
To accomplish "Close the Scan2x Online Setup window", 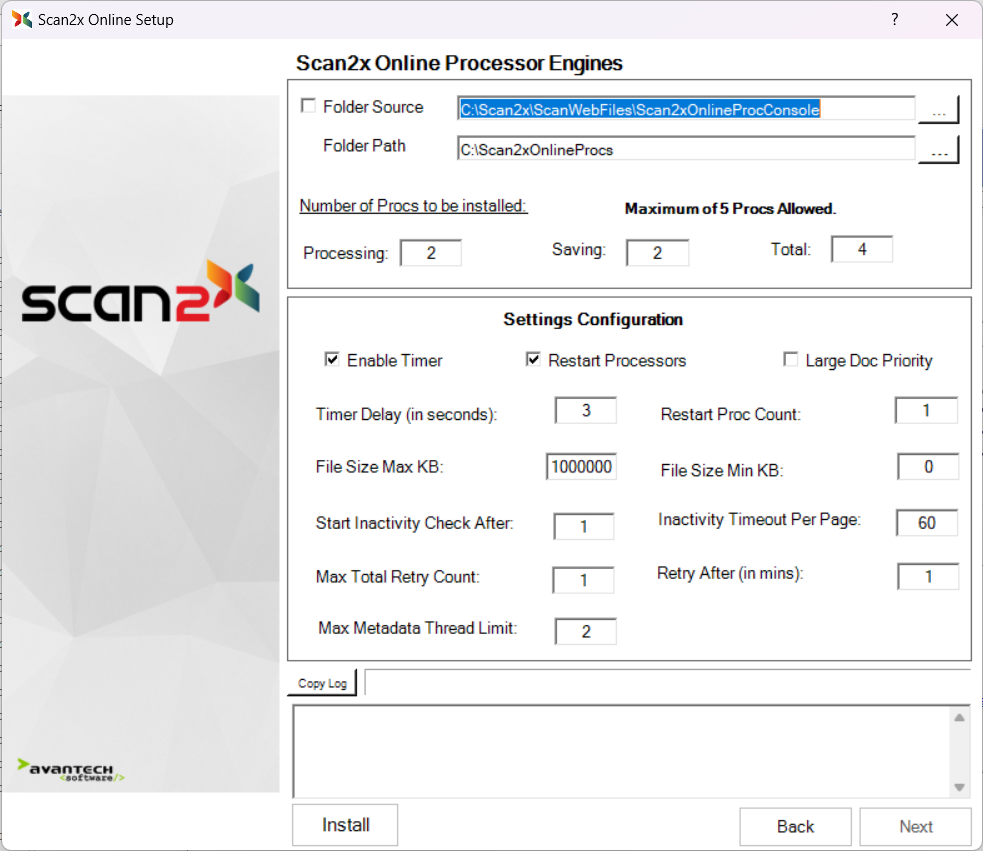I will point(950,19).
